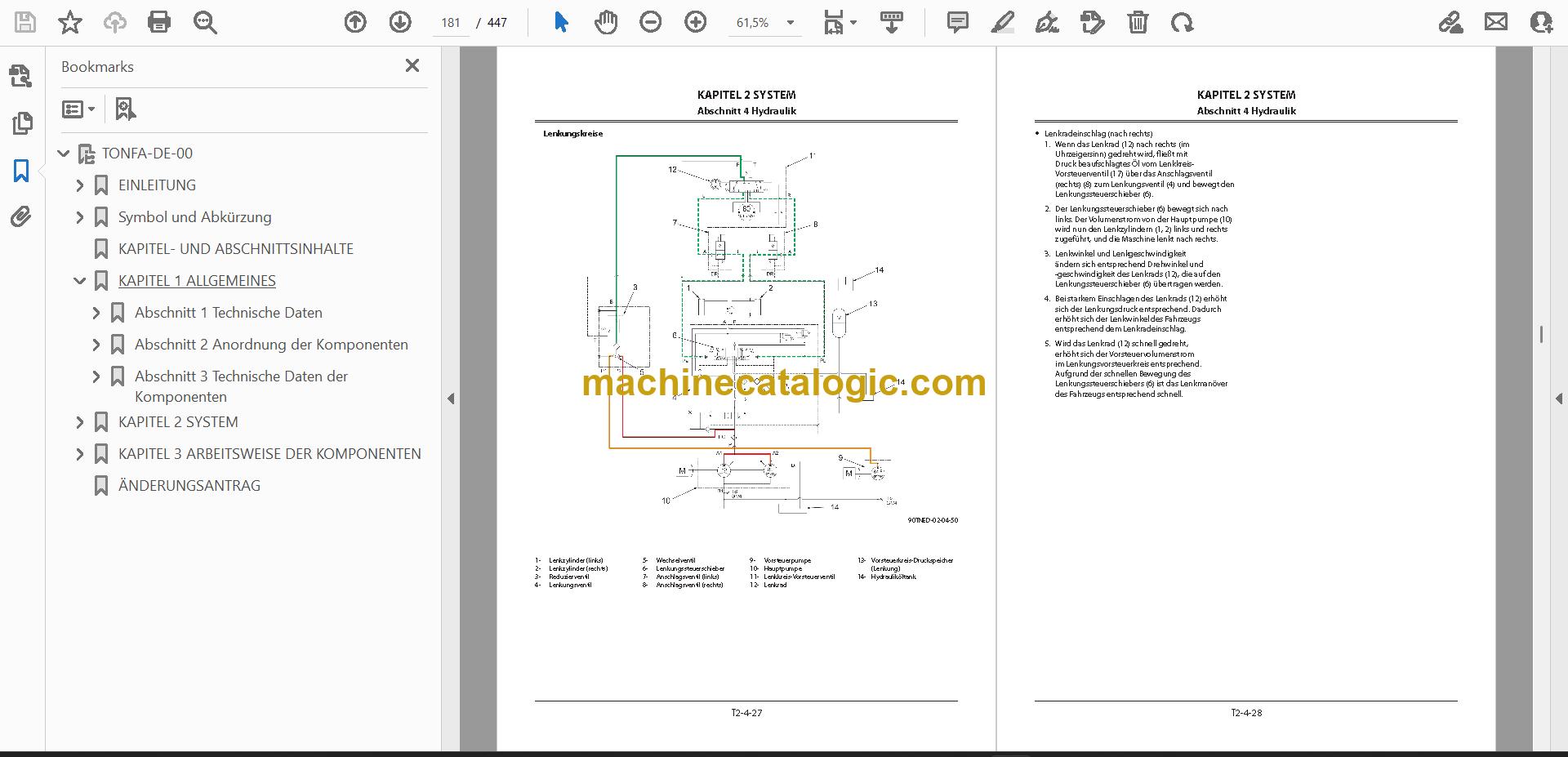This screenshot has width=1568, height=757.
Task: Click the delete trash icon
Action: [x=1138, y=22]
